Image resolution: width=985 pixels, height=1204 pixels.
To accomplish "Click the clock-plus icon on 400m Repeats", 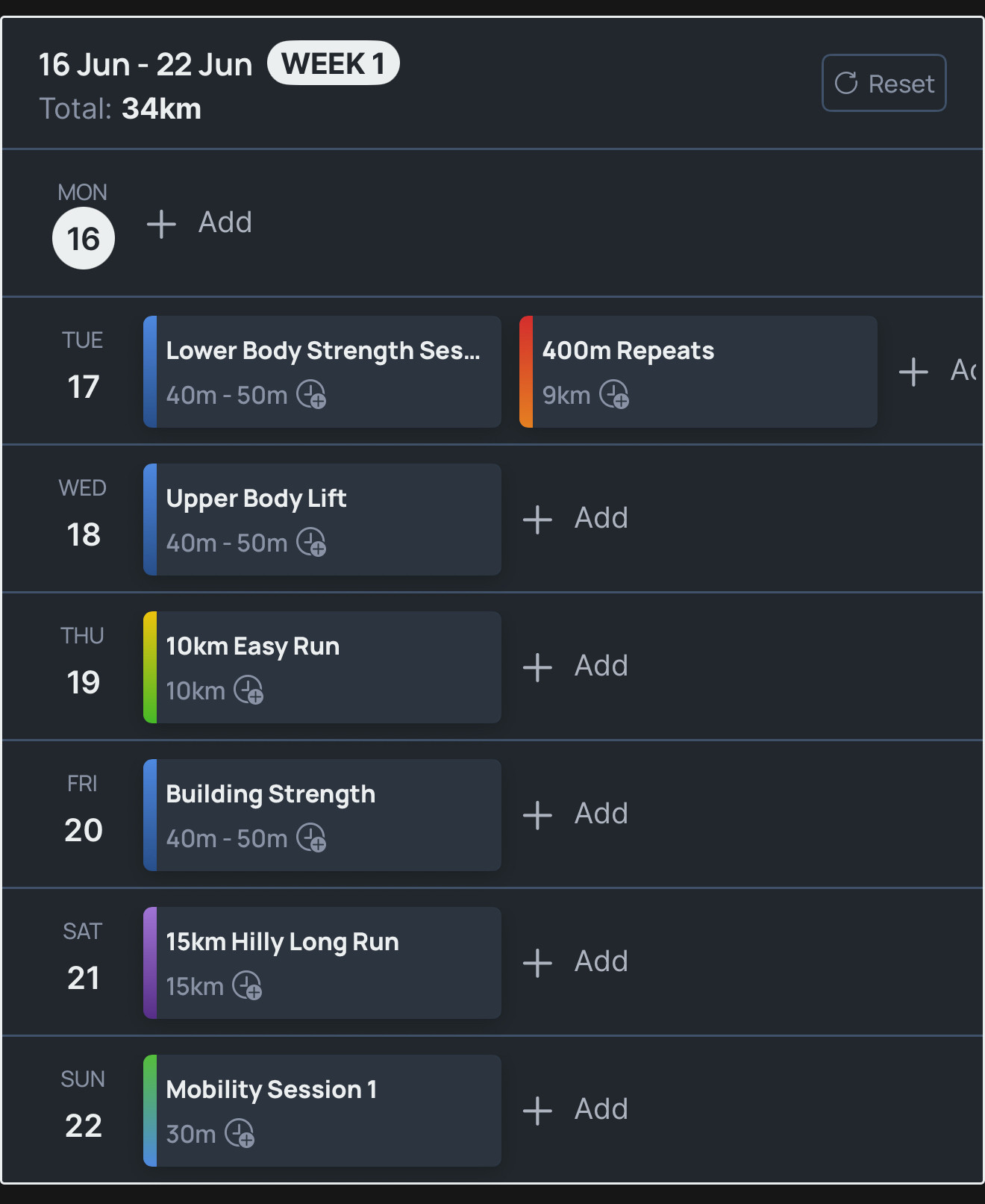I will 614,394.
